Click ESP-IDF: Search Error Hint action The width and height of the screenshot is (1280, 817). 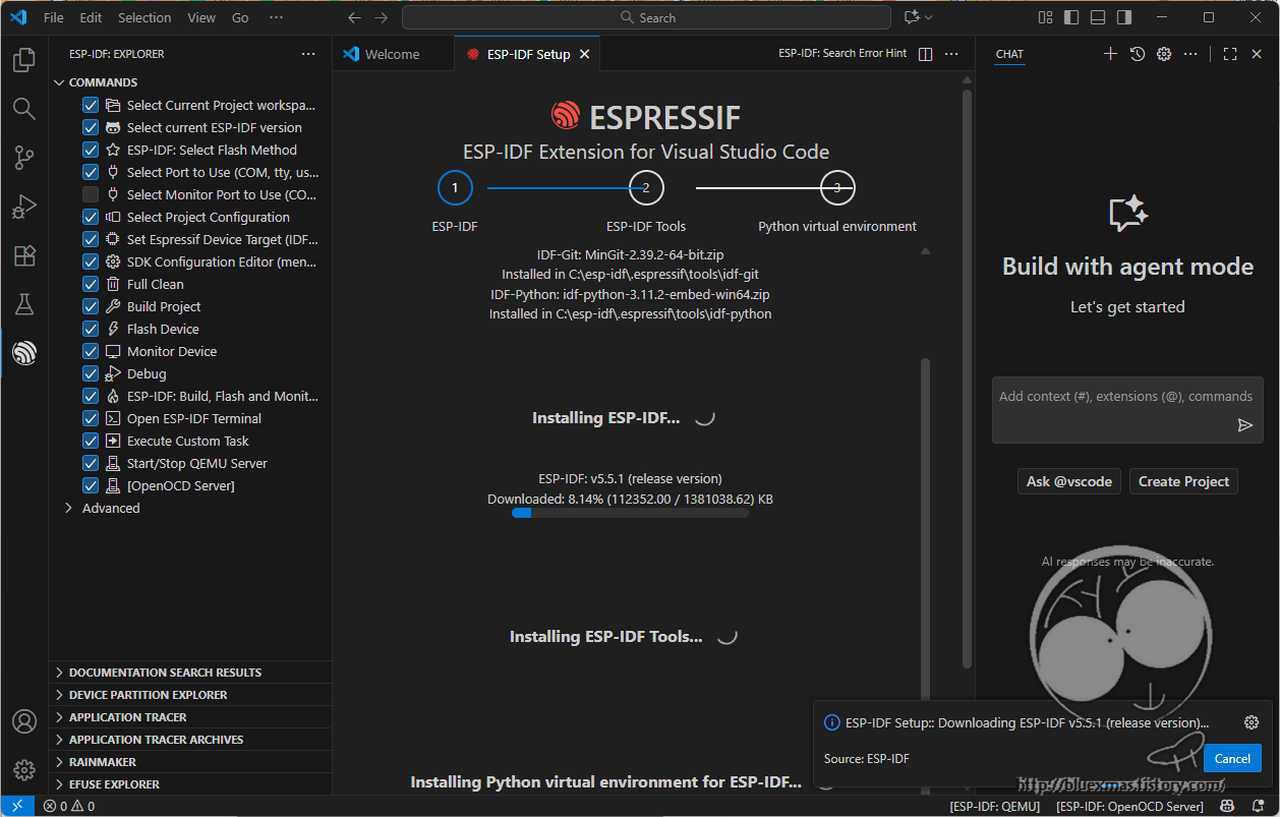[x=843, y=54]
